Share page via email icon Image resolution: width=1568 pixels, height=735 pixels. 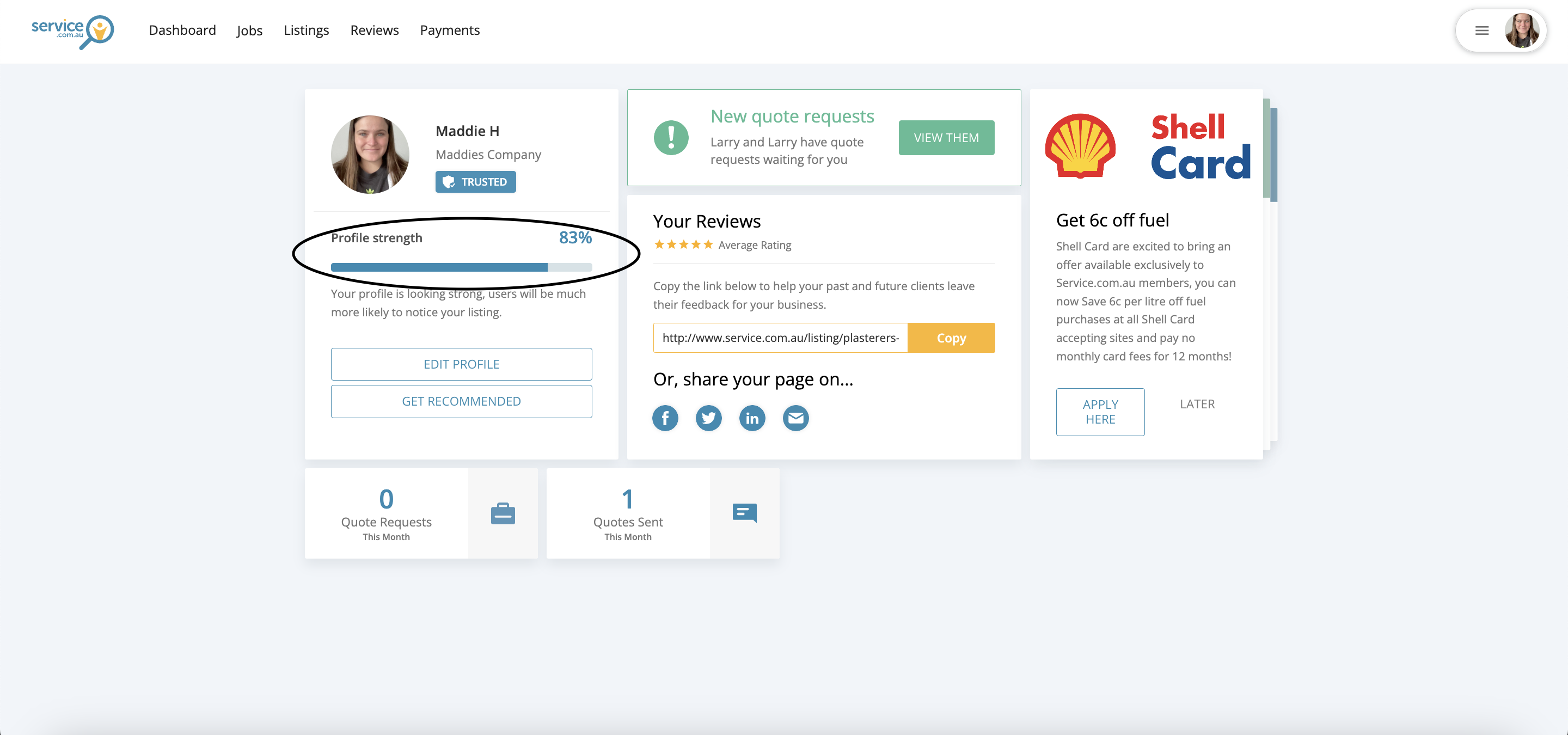coord(795,418)
